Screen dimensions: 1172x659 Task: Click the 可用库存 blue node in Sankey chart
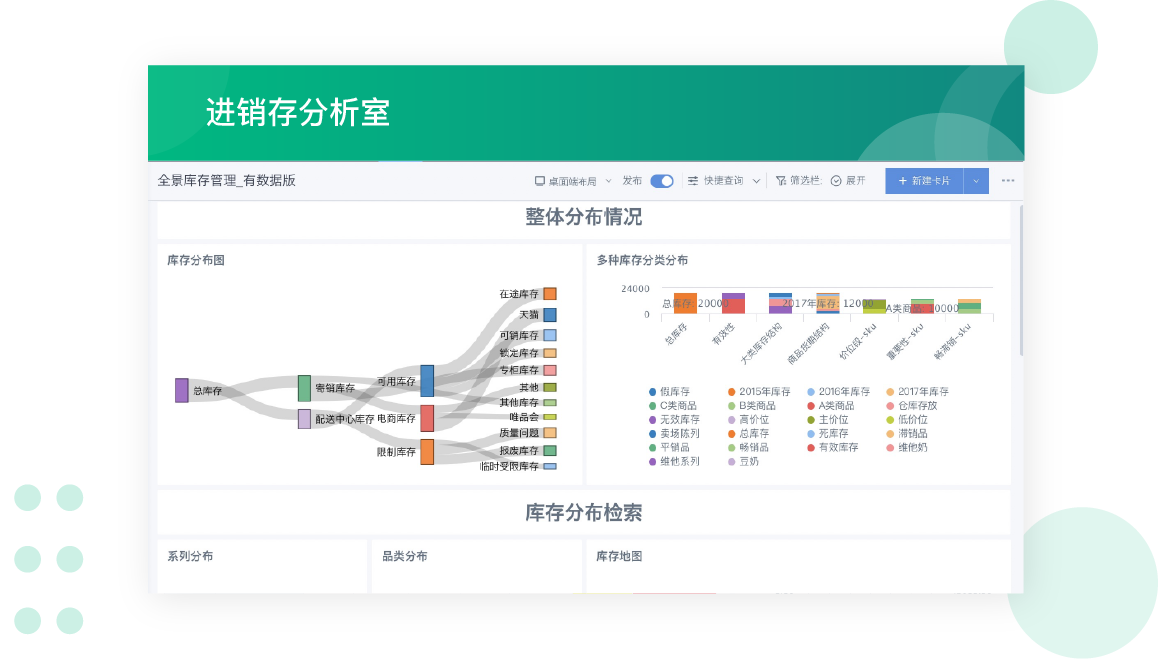[427, 381]
